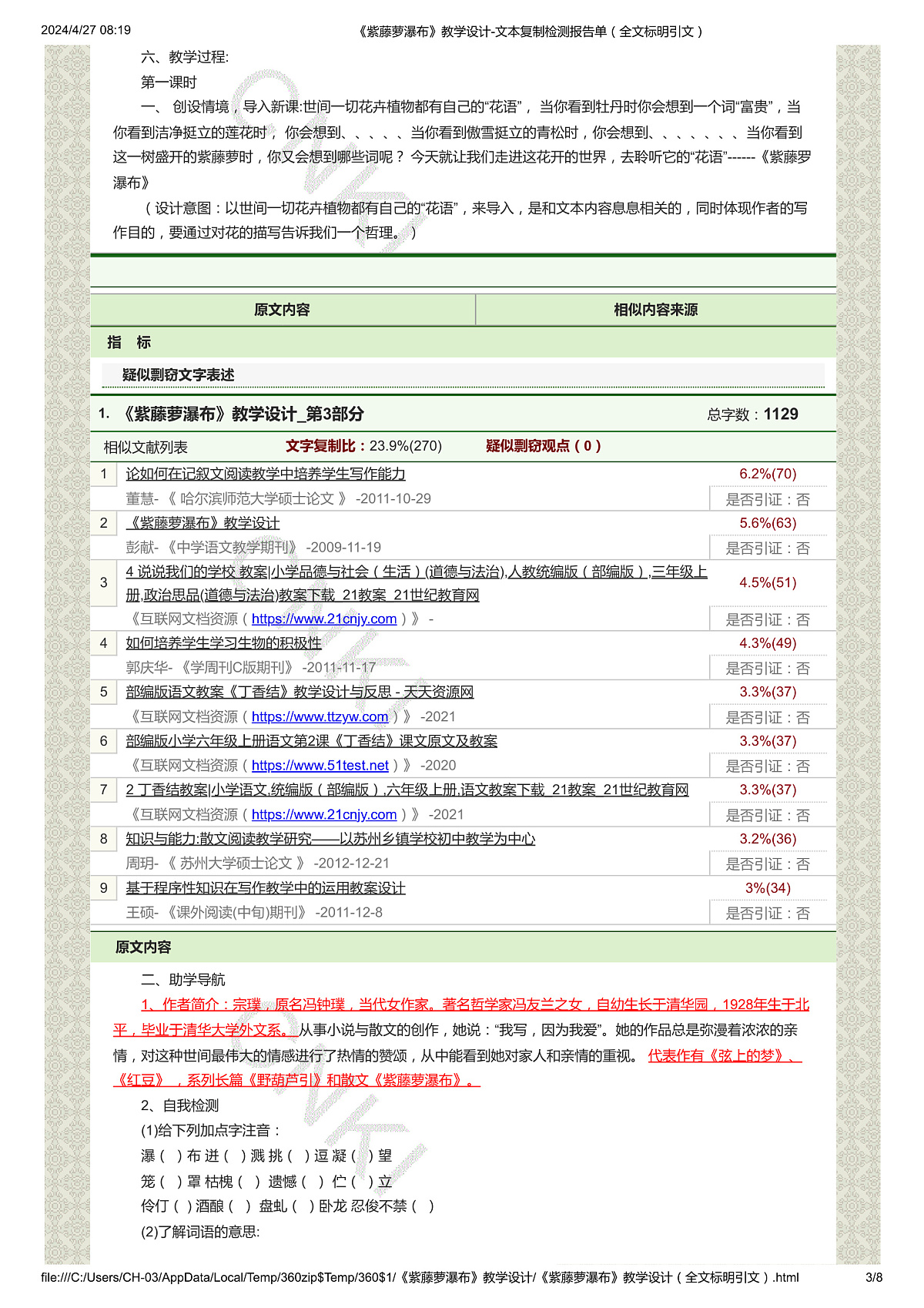Viewport: 924px width, 1308px height.
Task: Click percentage 4.5%(51)
Action: tap(768, 582)
